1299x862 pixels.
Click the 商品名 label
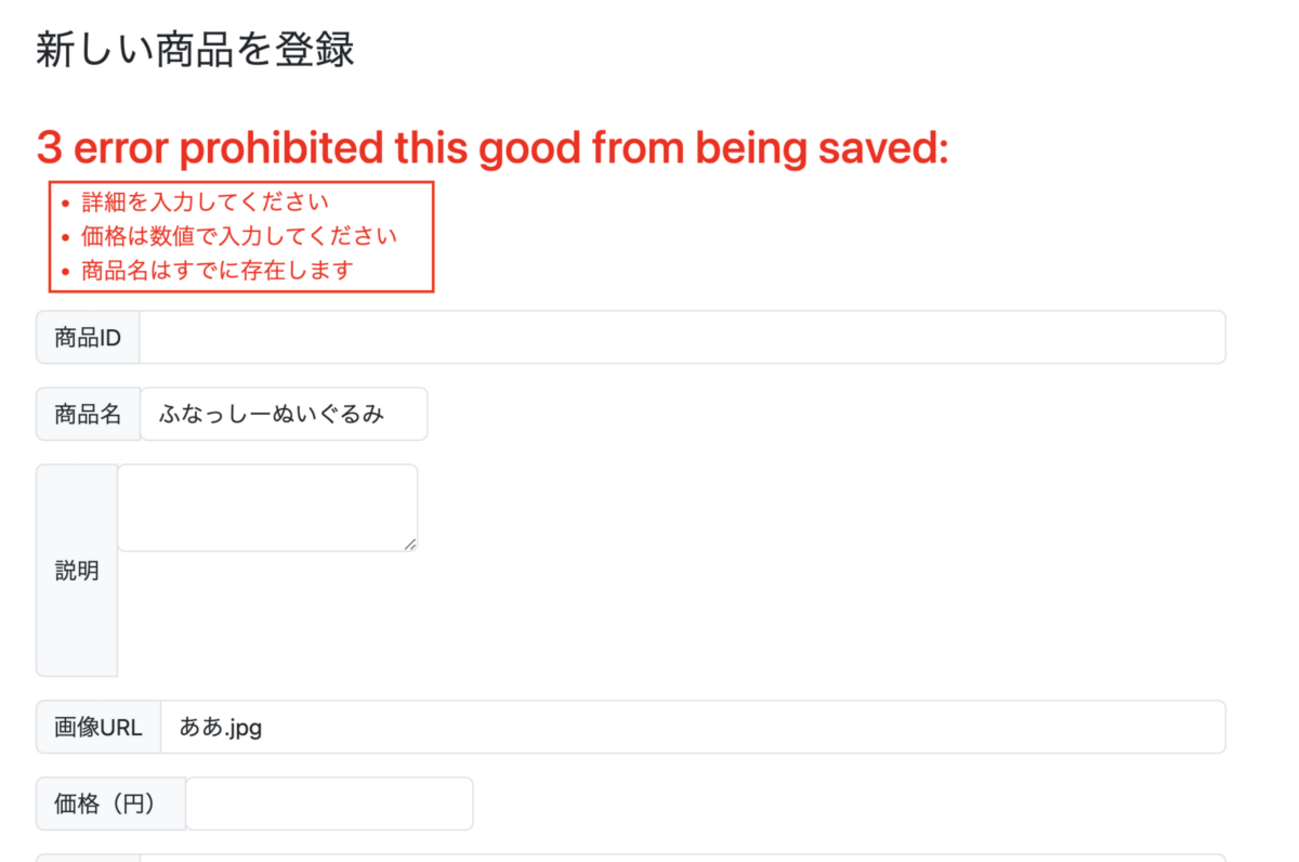tap(88, 414)
